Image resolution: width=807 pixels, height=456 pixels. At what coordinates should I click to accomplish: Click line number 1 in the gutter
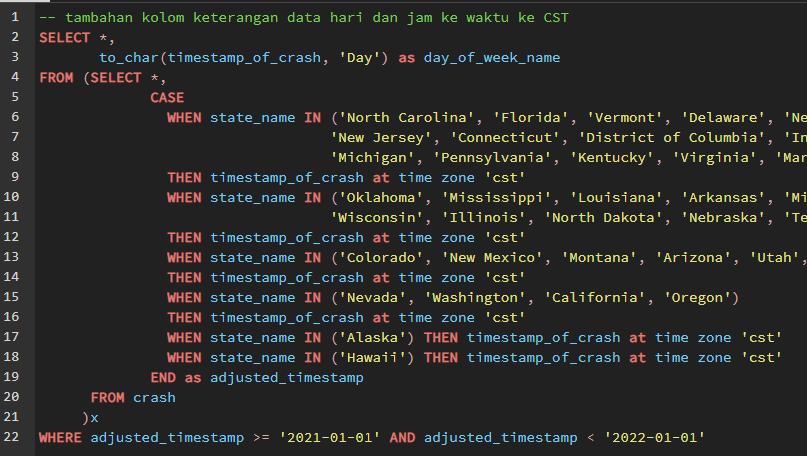tap(14, 17)
